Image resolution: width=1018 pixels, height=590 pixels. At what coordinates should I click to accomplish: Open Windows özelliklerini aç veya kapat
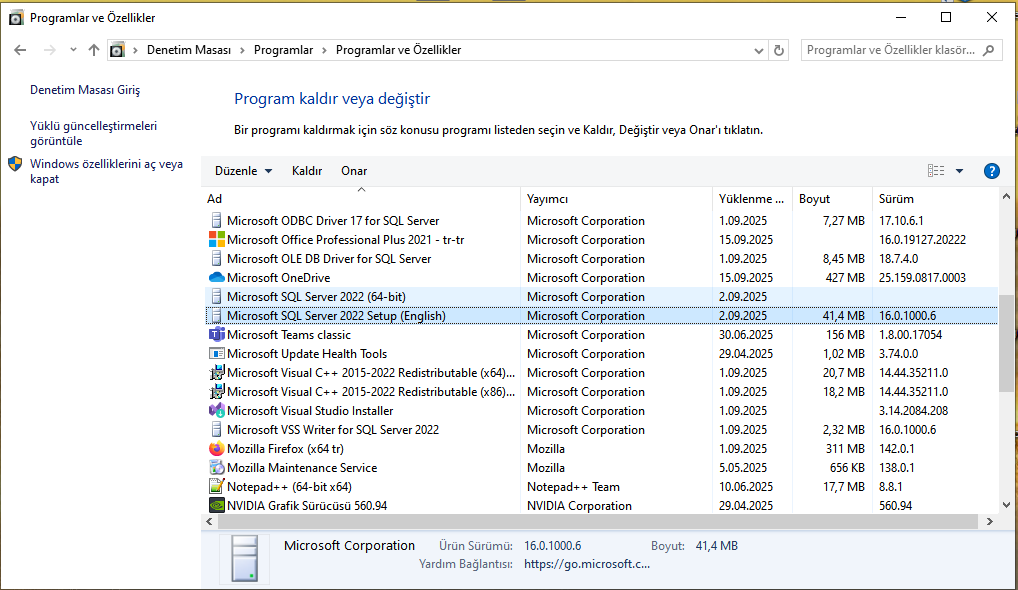point(106,171)
